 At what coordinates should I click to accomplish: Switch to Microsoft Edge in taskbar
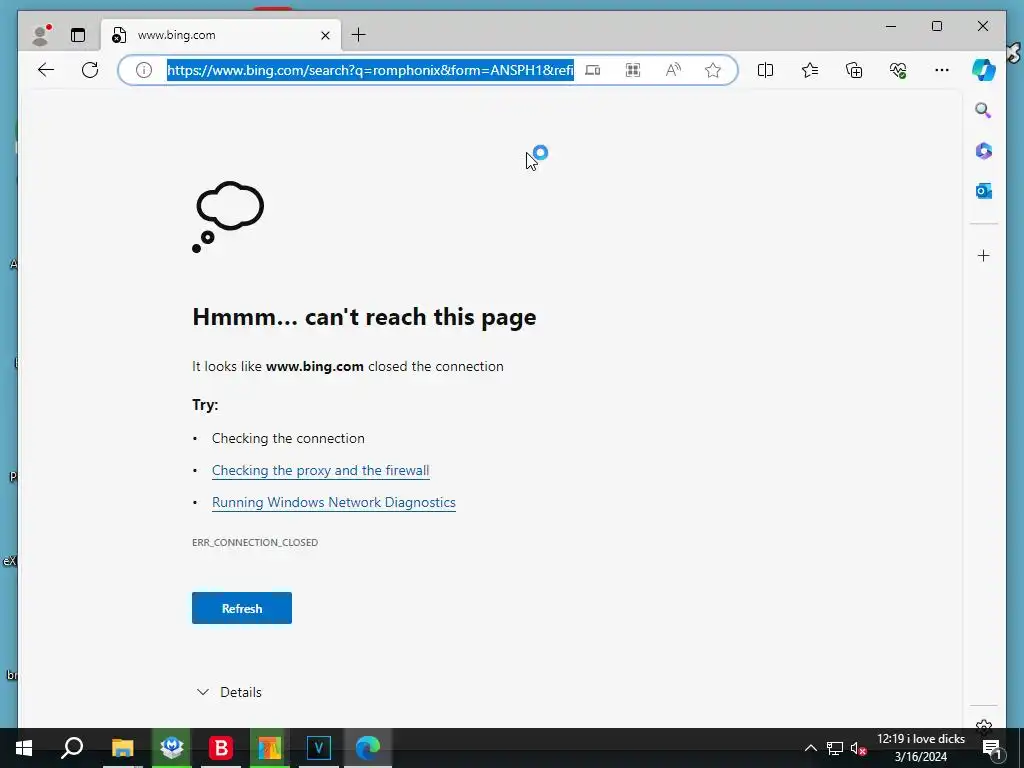[x=368, y=748]
